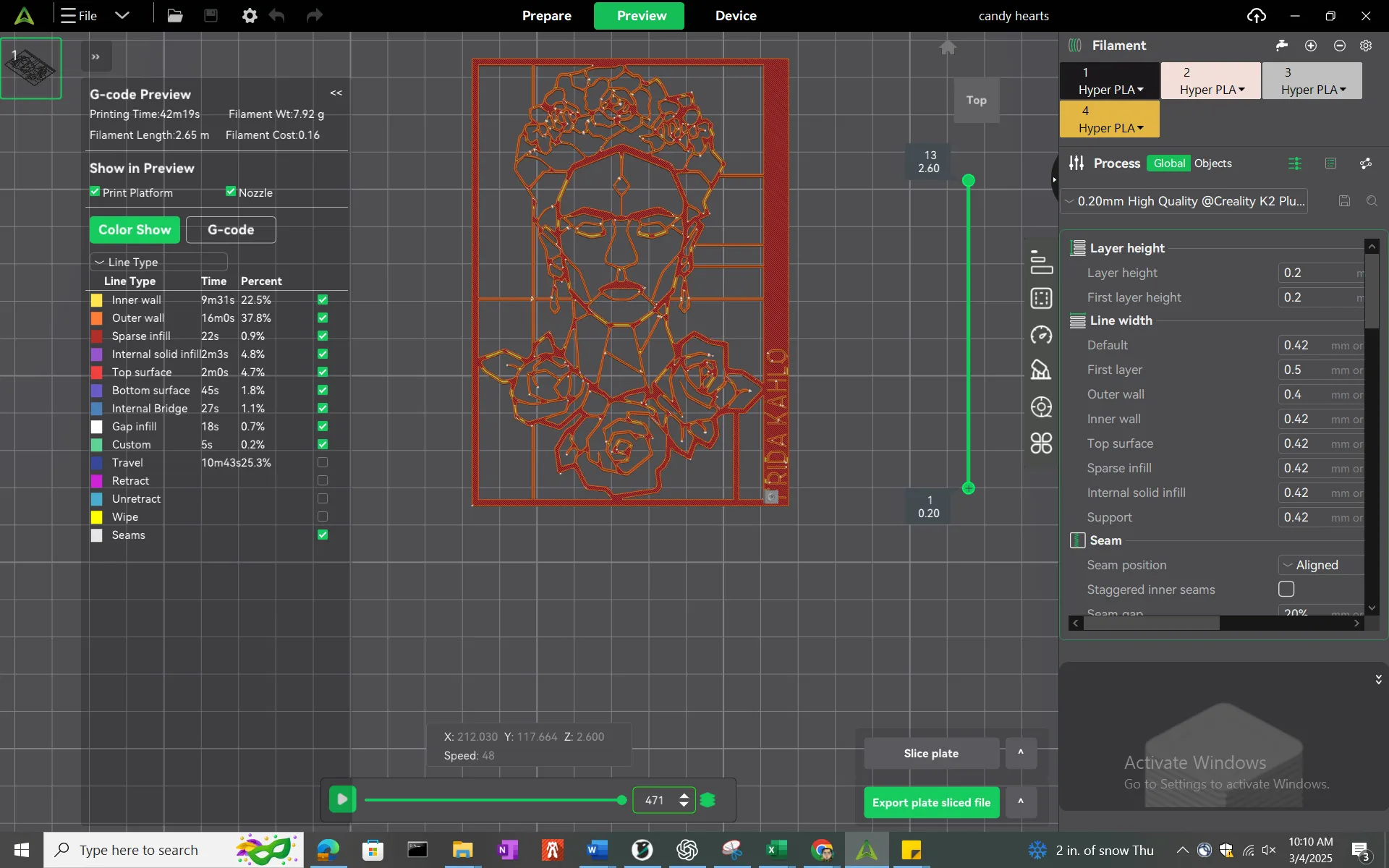Click the process share/advanced icon
1389x868 pixels.
click(1366, 163)
